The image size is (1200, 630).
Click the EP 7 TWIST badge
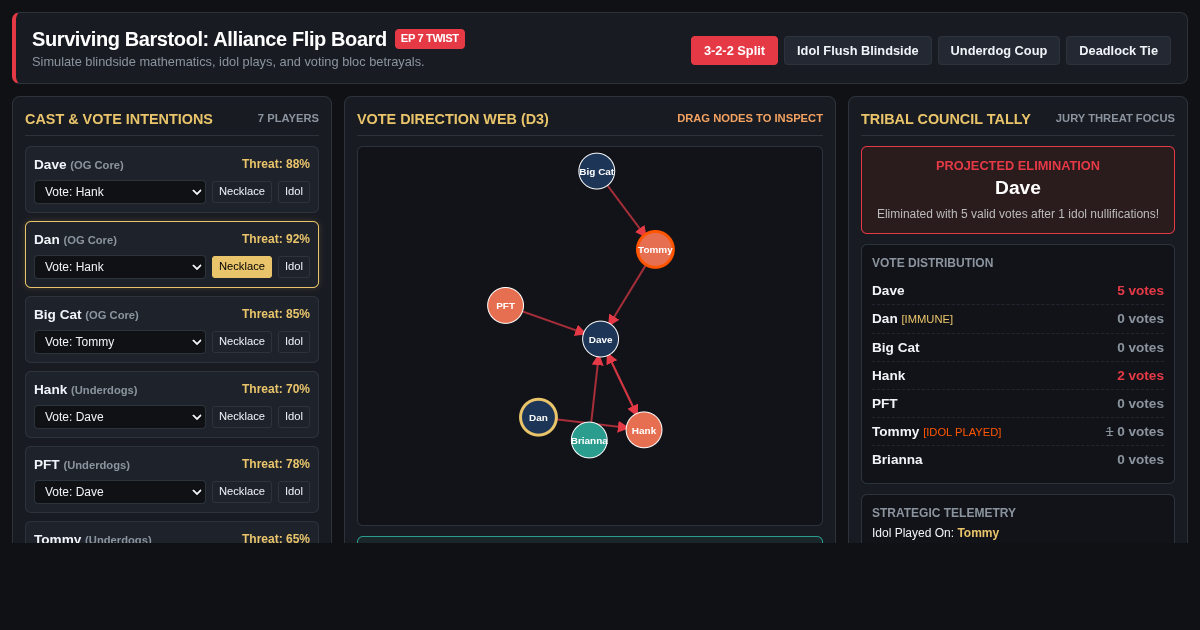tap(430, 39)
